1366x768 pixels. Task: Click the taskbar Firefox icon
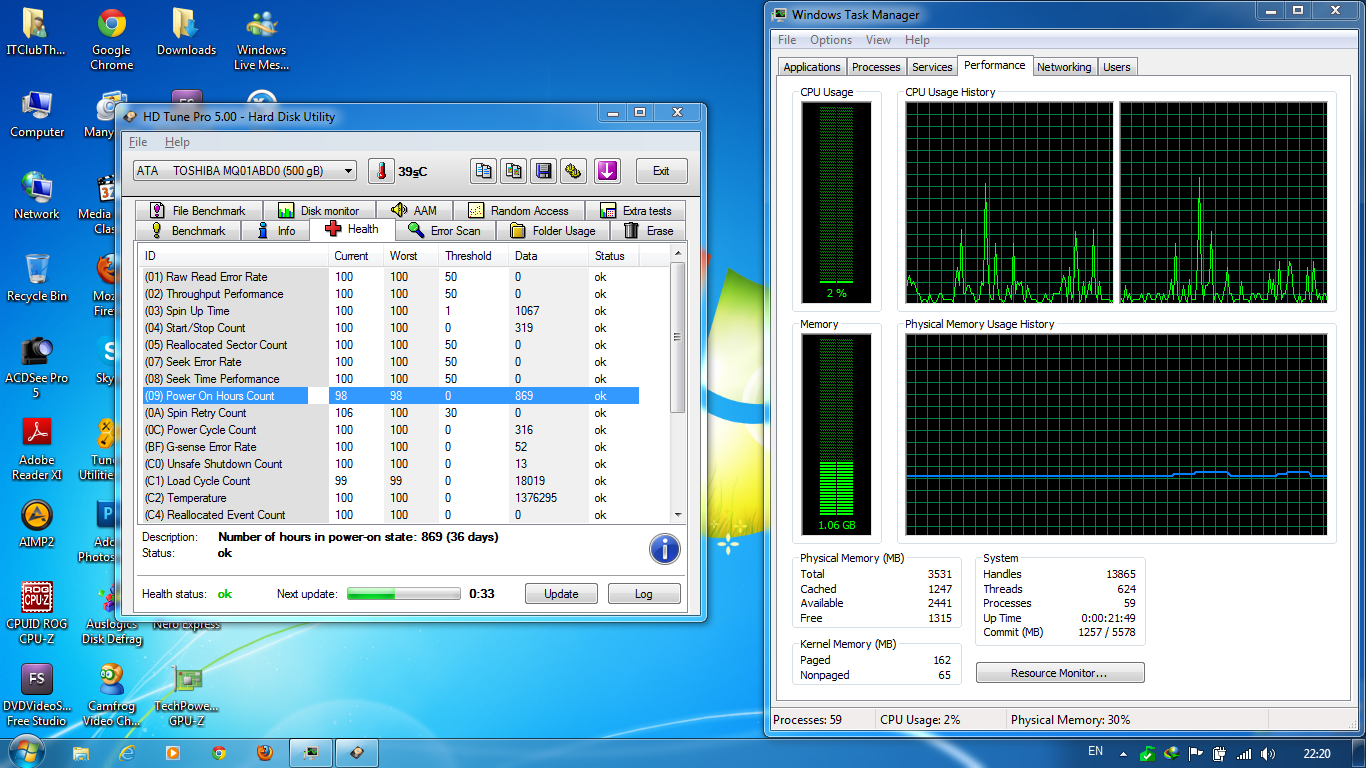click(264, 752)
